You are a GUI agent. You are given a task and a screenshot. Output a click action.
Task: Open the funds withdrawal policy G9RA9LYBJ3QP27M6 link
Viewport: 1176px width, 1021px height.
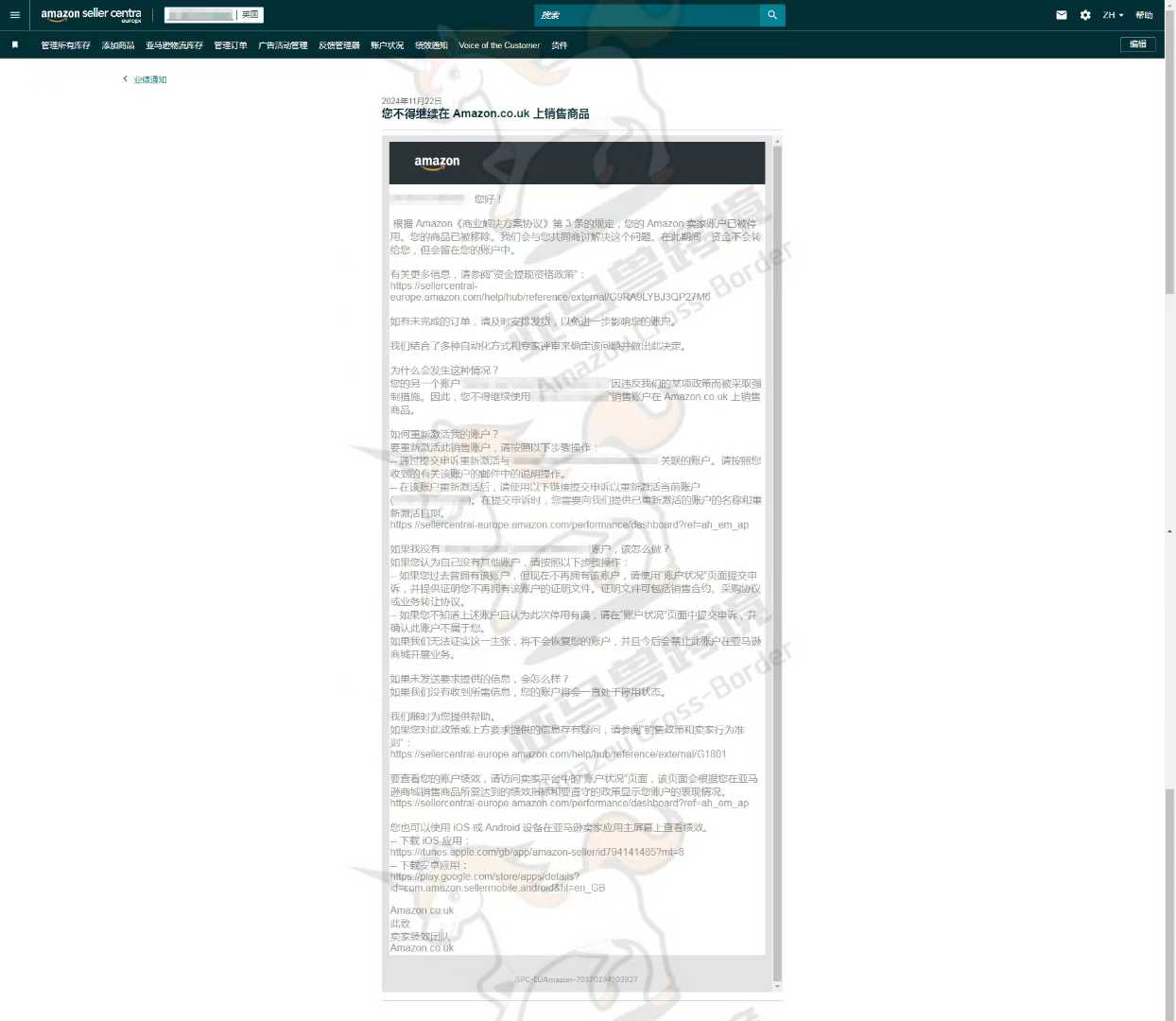click(x=550, y=291)
